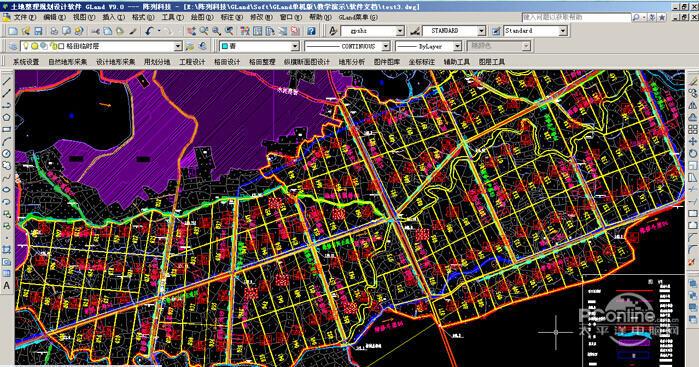The width and height of the screenshot is (699, 367).
Task: Open the 文件 menu
Action: [x=25, y=17]
